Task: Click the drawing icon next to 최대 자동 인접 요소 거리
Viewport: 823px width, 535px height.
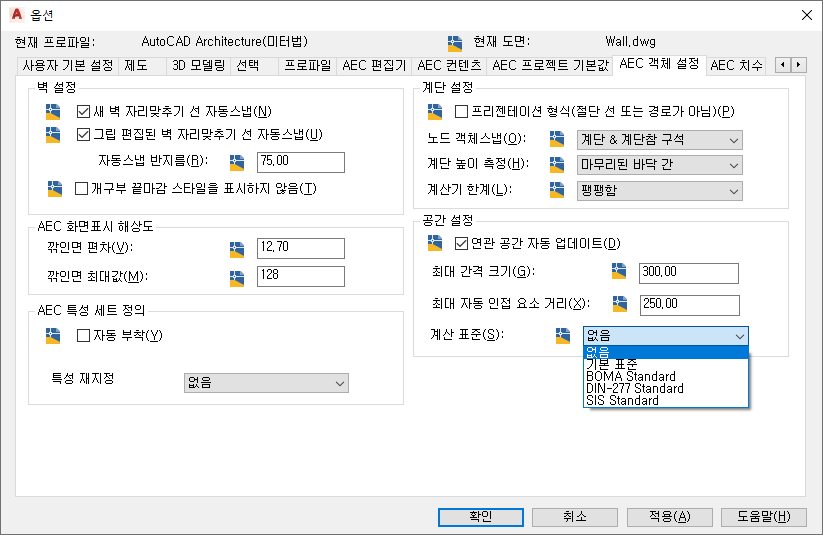Action: (x=620, y=303)
